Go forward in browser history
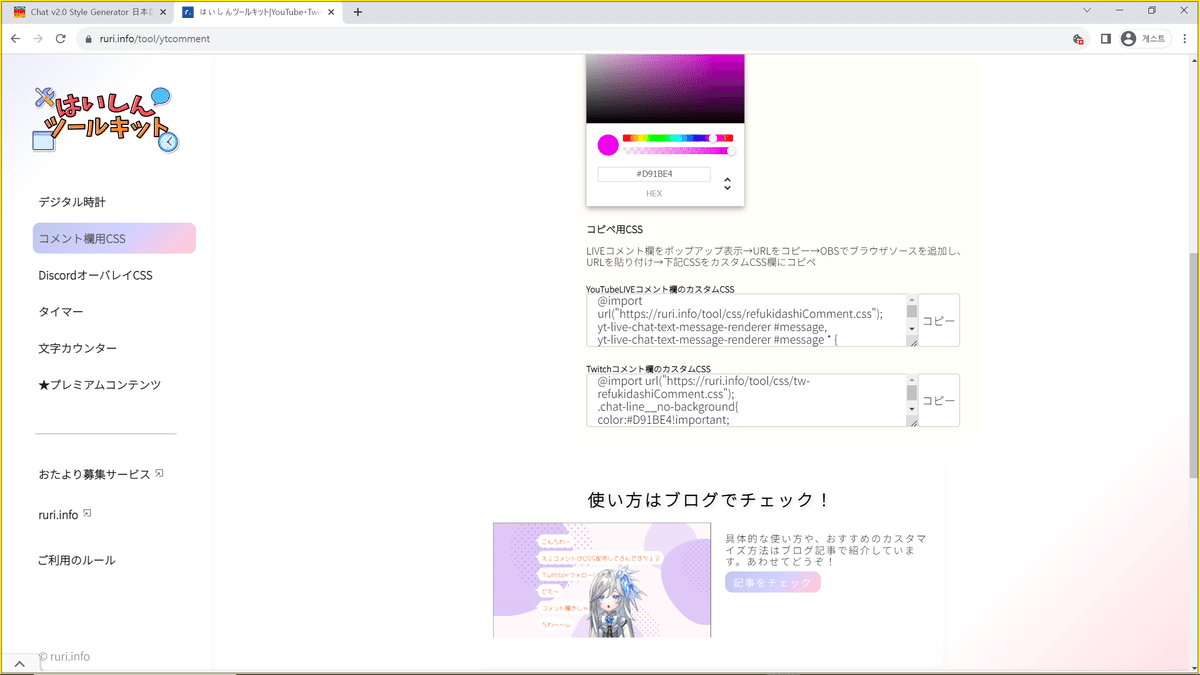Screen dimensions: 1200x675 tap(38, 39)
